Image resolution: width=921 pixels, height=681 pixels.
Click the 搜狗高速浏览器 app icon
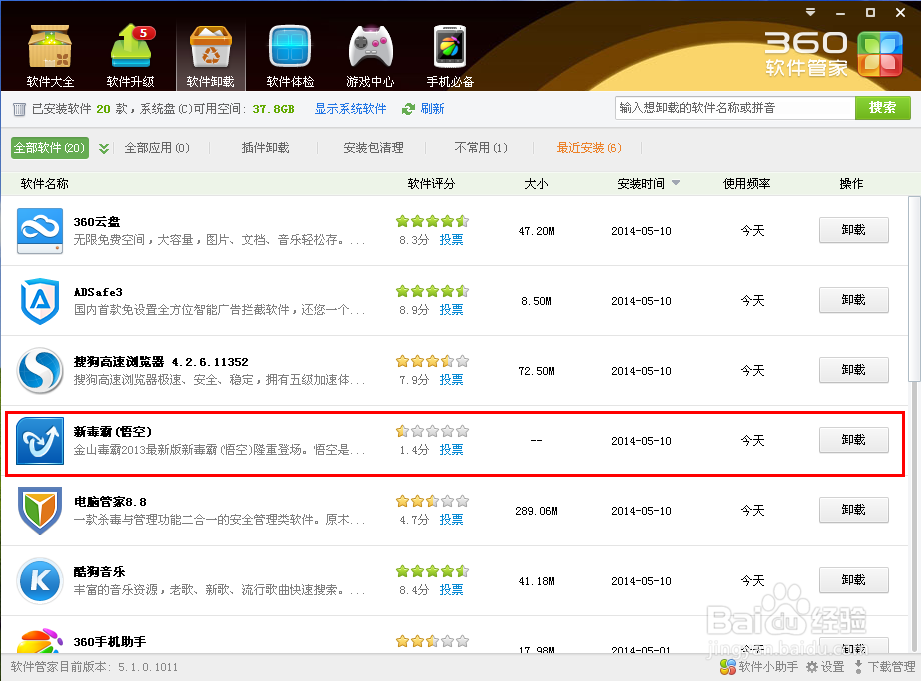pyautogui.click(x=40, y=371)
